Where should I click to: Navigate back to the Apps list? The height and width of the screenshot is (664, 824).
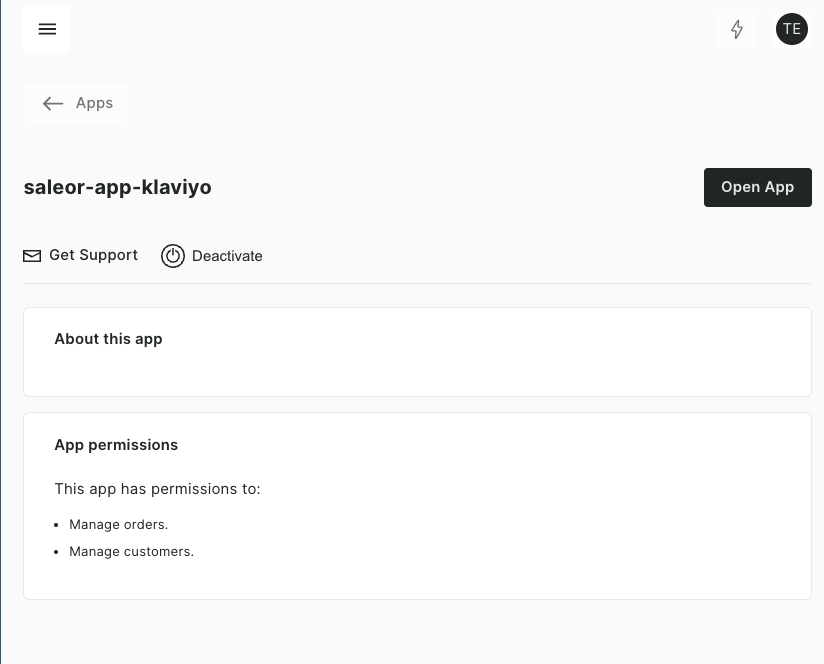click(75, 103)
